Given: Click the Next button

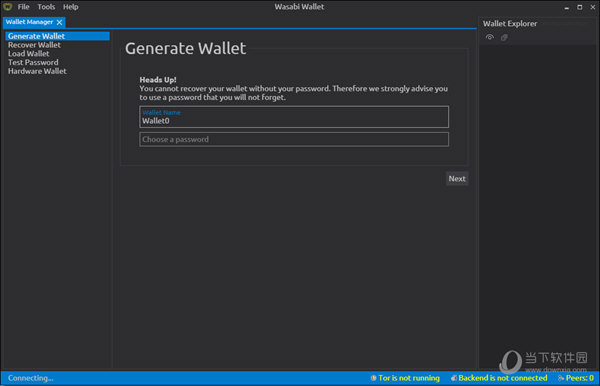Looking at the screenshot, I should 457,179.
